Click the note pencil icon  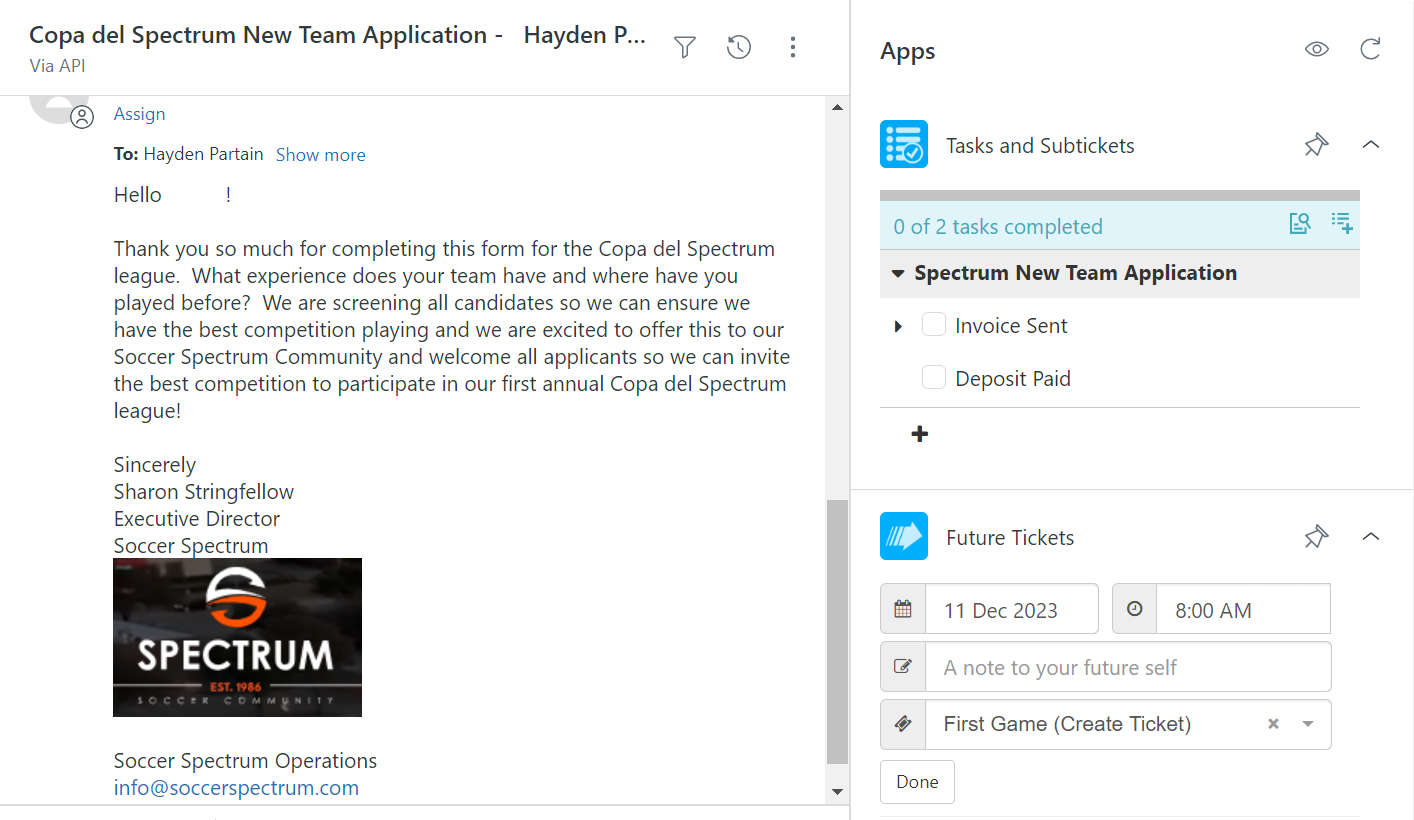[903, 667]
